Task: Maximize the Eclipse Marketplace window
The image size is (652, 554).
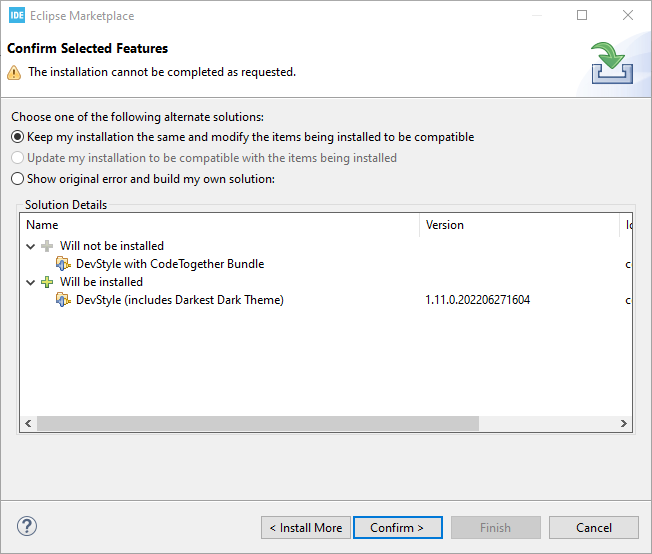Action: (582, 15)
